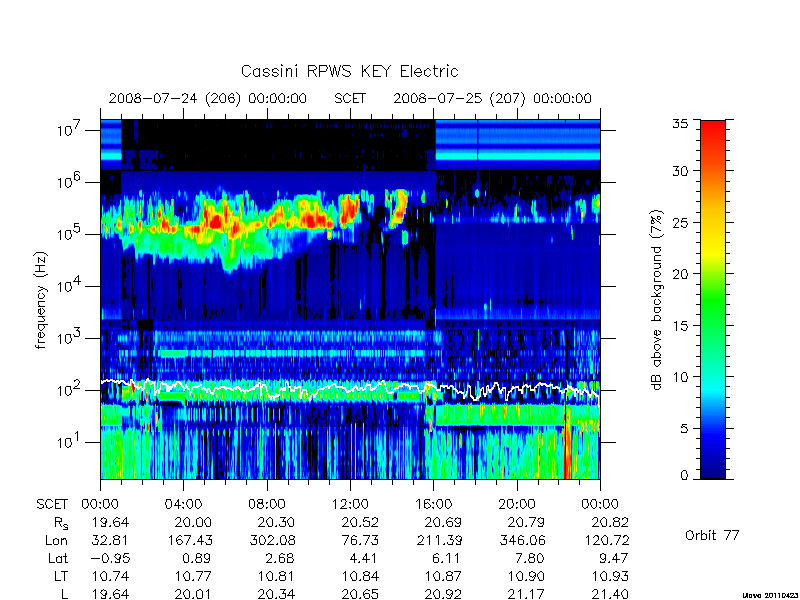Click the green middle of the color bar
Screen dimensions: 800x600
coord(713,300)
